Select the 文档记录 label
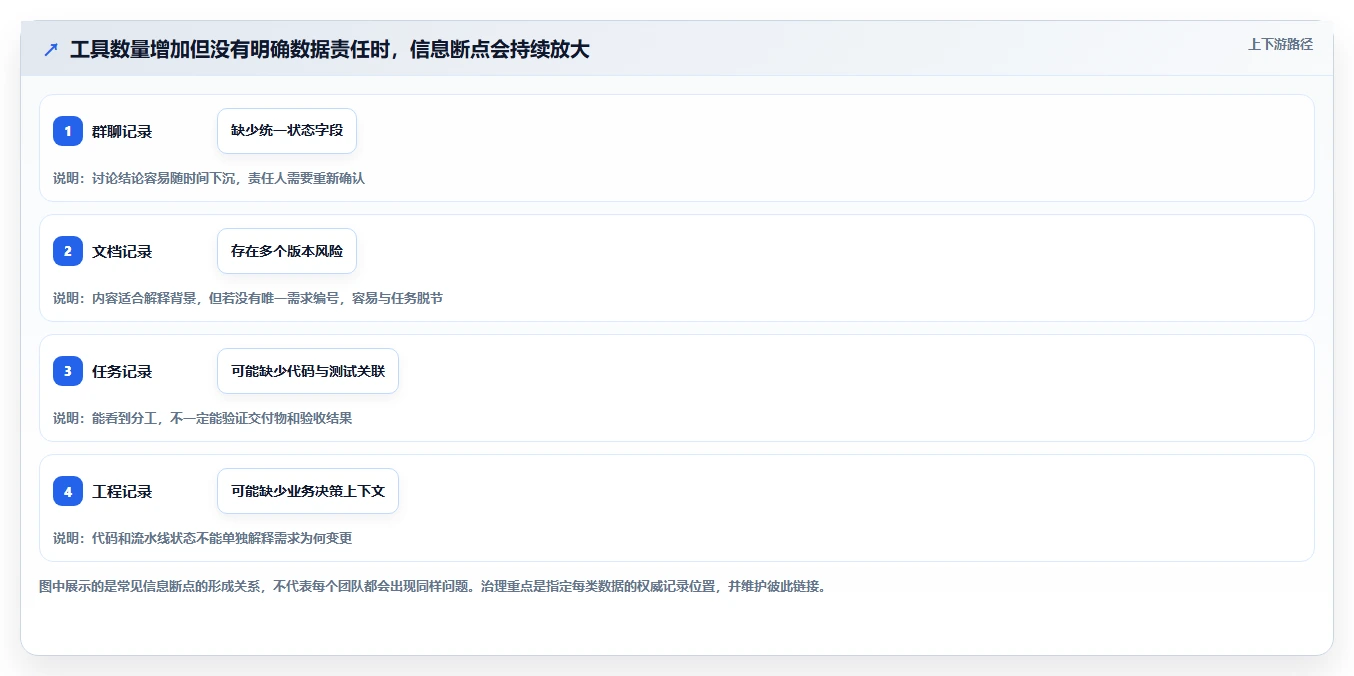 click(x=122, y=252)
